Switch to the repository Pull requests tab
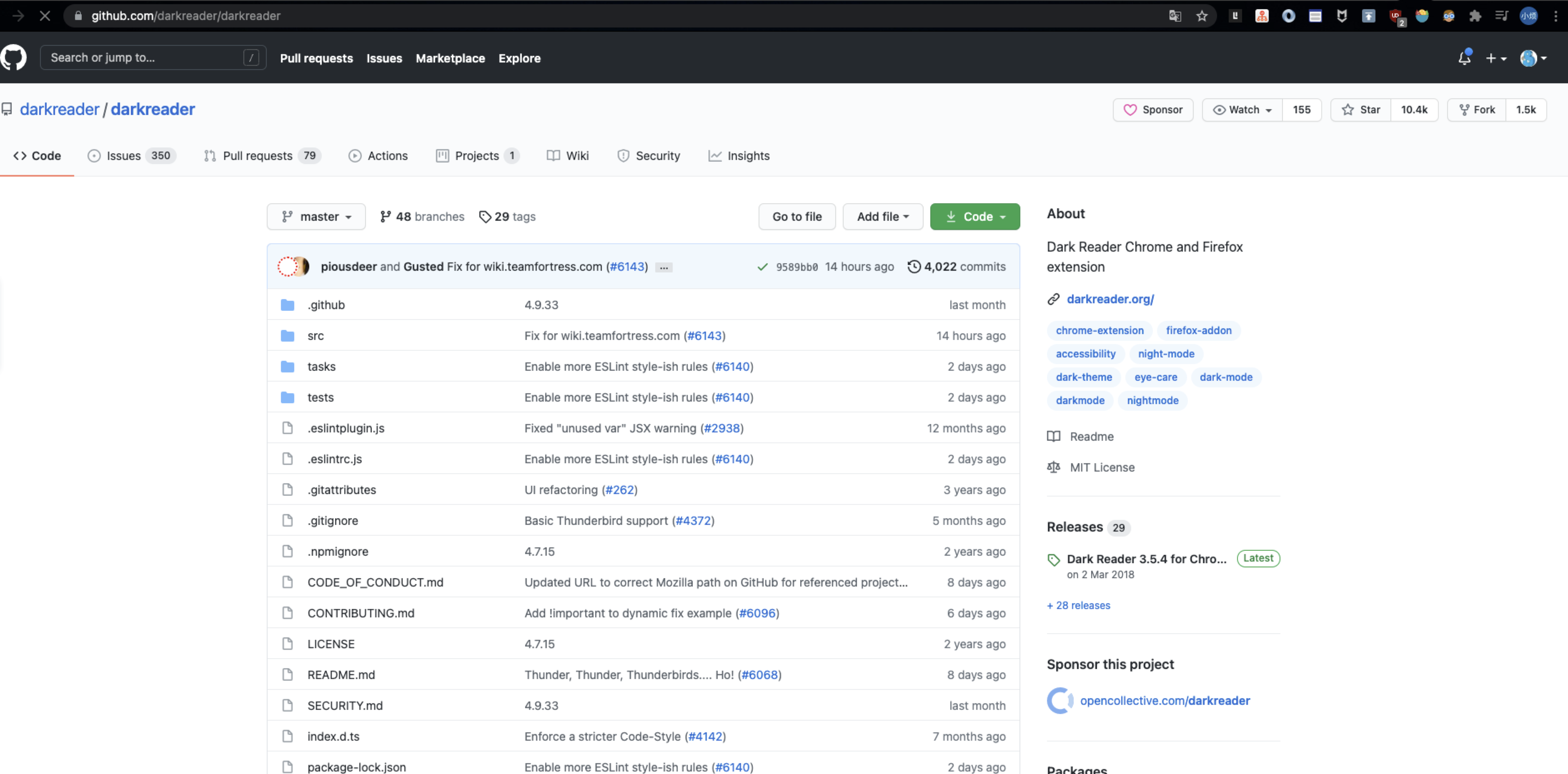 262,156
